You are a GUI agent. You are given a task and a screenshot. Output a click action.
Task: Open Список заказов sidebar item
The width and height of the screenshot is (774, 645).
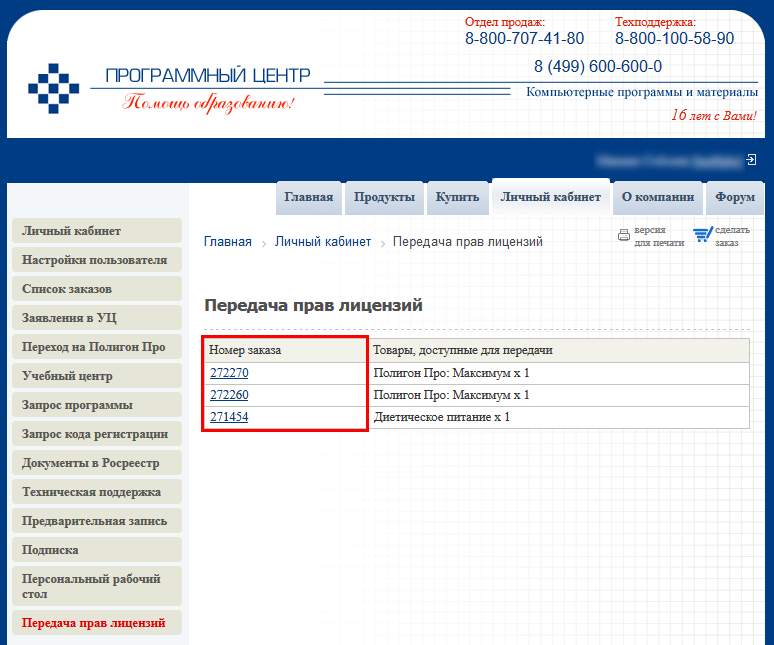[97, 289]
